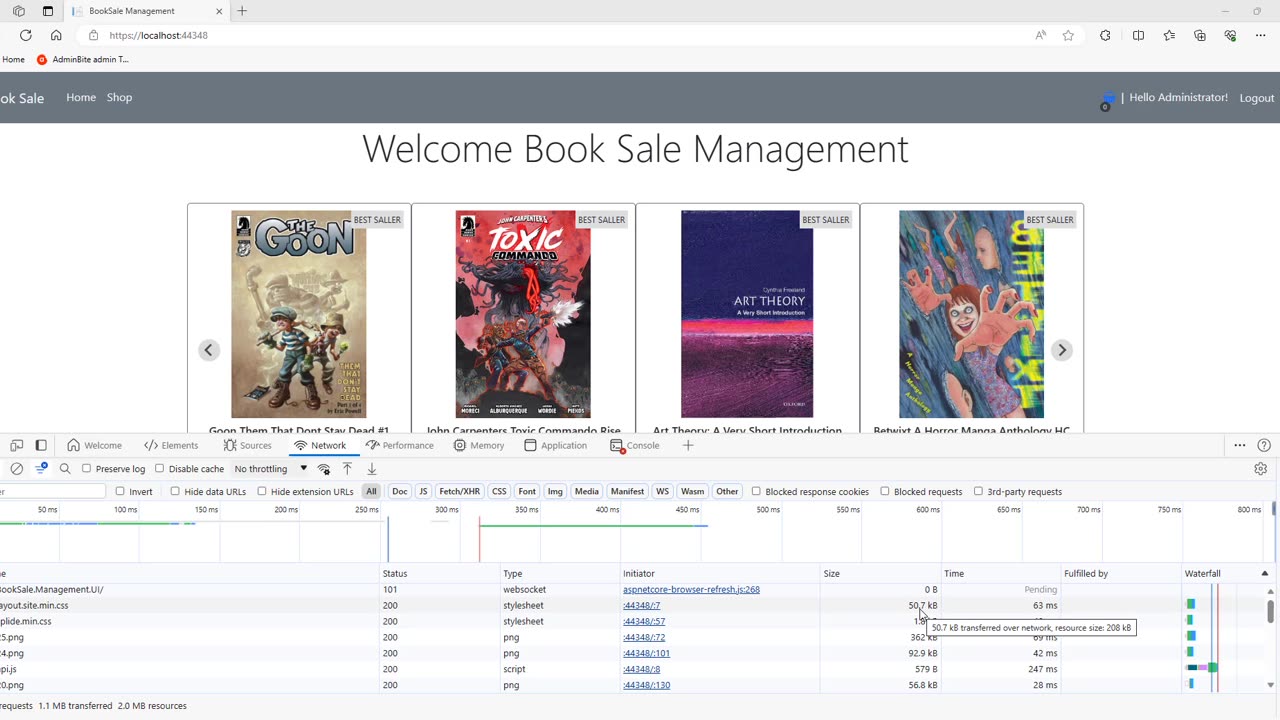Open DevTools help question icon
The width and height of the screenshot is (1280, 720).
pos(1264,445)
